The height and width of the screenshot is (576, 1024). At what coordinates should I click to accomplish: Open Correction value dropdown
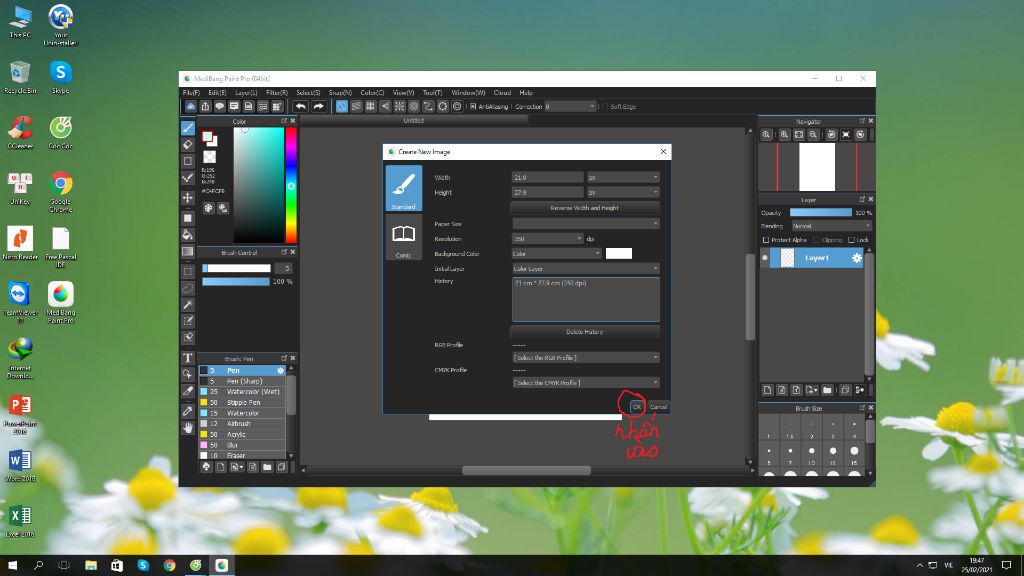click(x=570, y=106)
